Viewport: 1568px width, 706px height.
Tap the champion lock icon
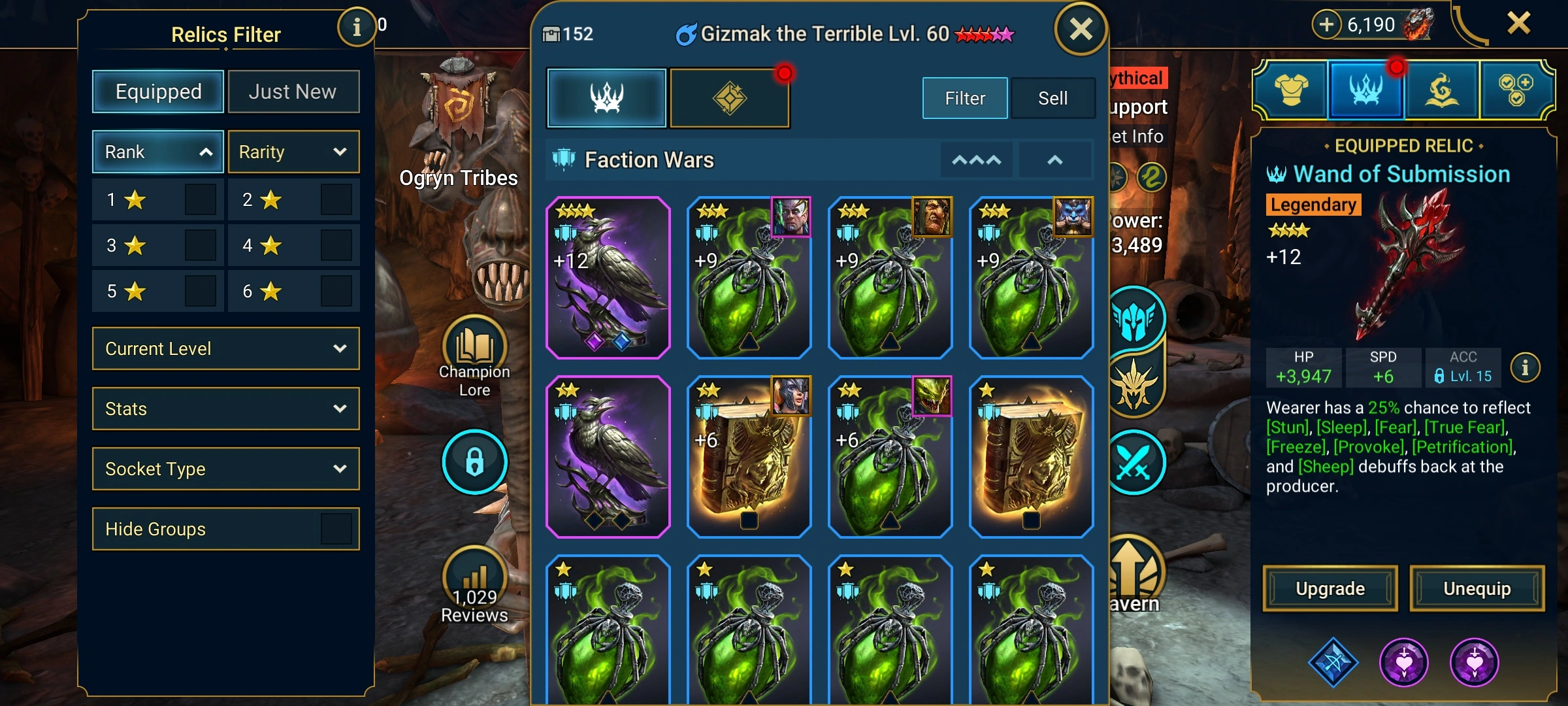[474, 462]
